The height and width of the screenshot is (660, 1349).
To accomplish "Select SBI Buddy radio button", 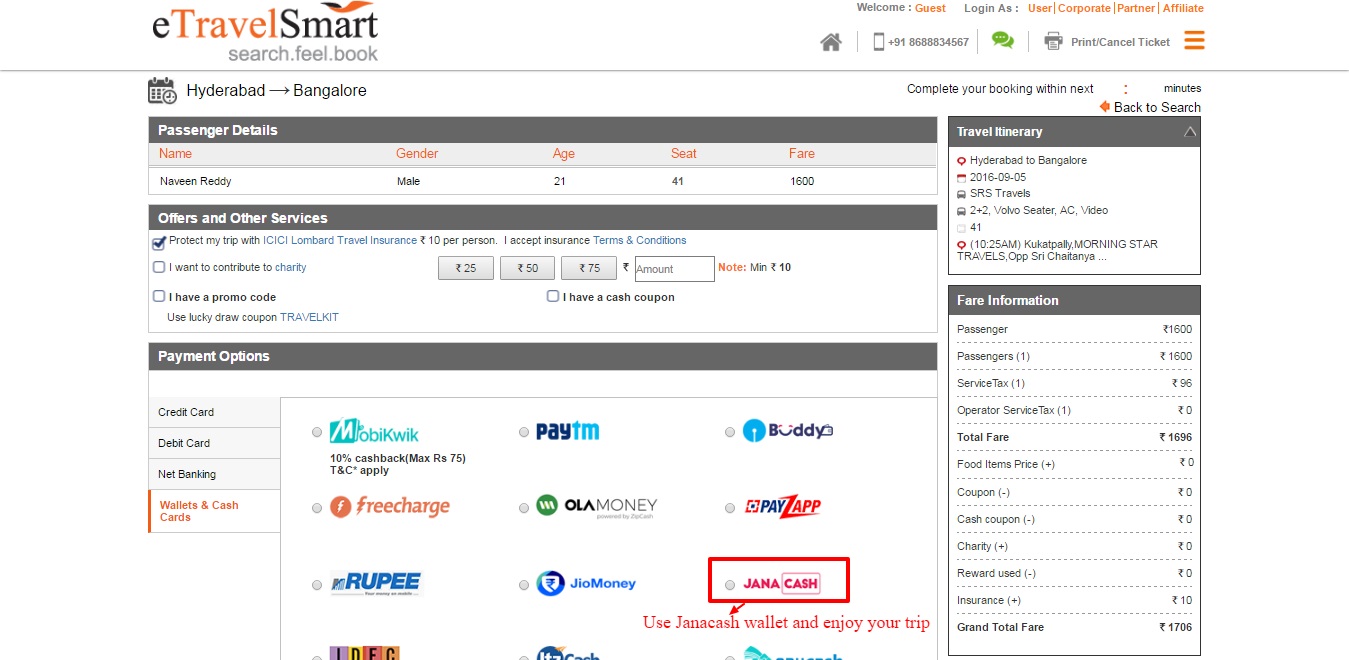I will 730,432.
